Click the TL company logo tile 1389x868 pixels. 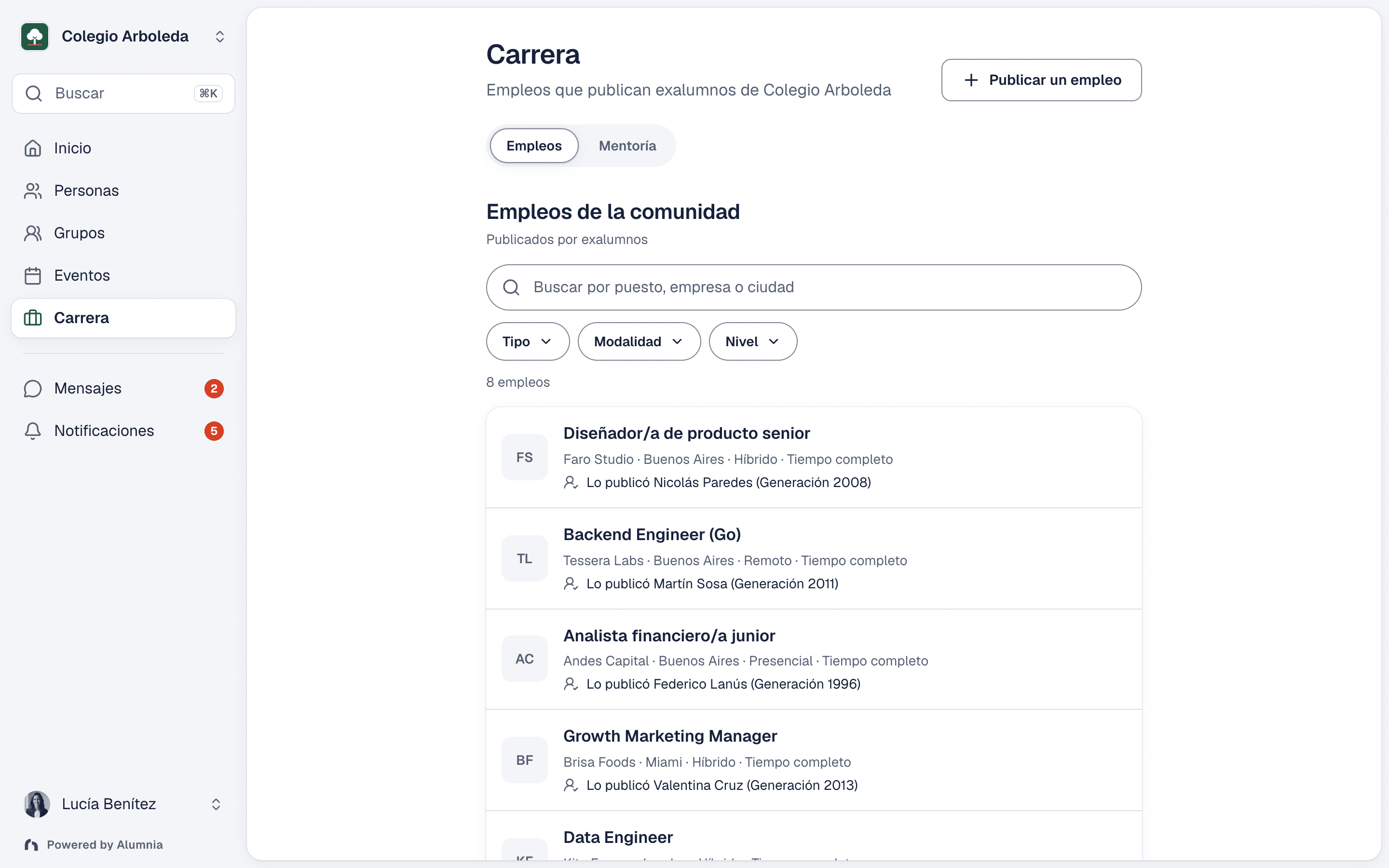pos(525,558)
